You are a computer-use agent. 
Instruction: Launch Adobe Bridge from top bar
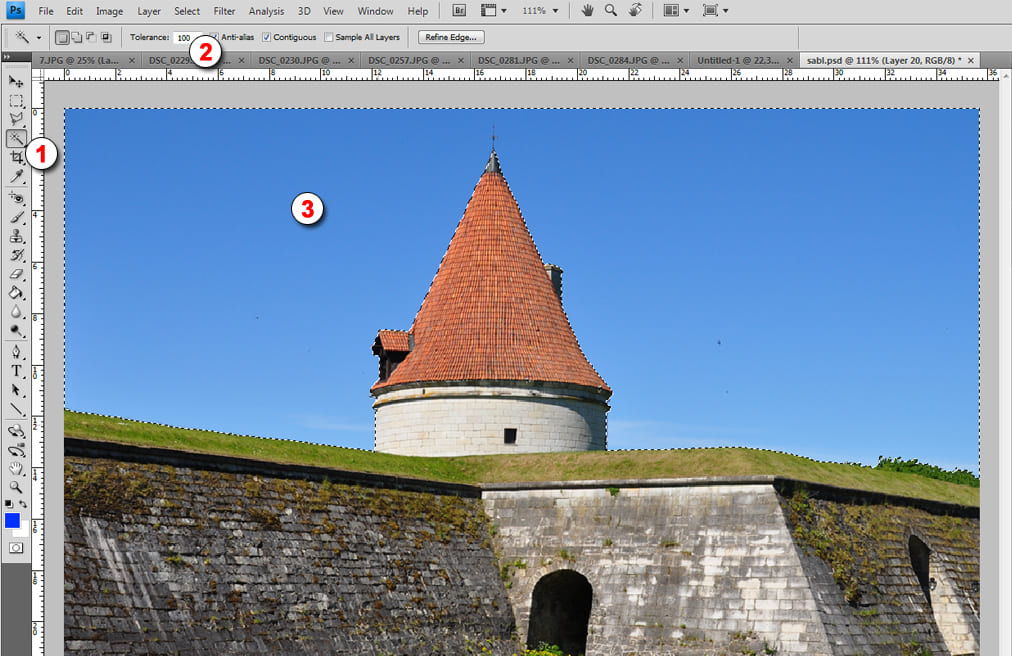tap(459, 11)
